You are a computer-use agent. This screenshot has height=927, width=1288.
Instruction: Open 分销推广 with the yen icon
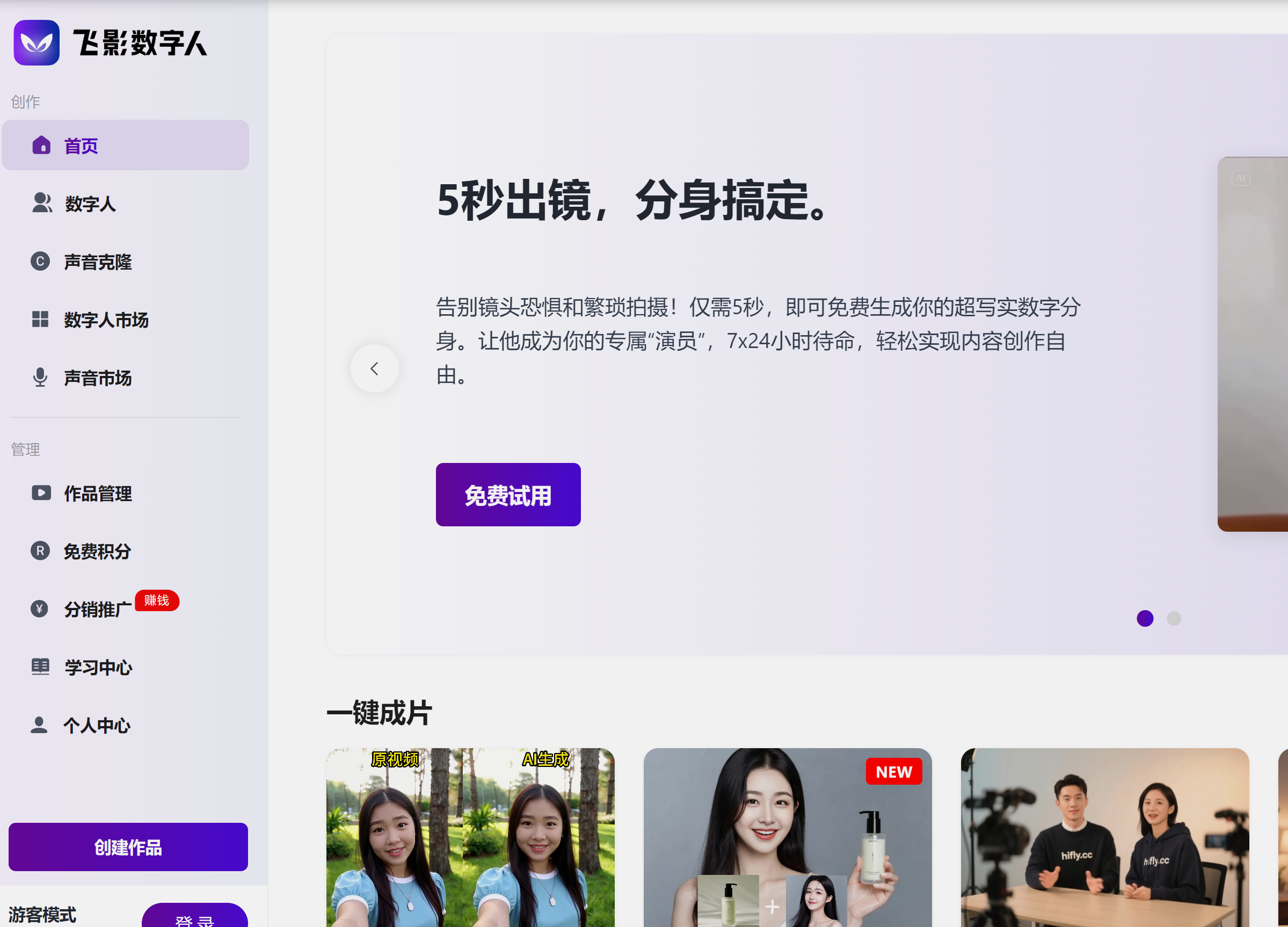40,609
